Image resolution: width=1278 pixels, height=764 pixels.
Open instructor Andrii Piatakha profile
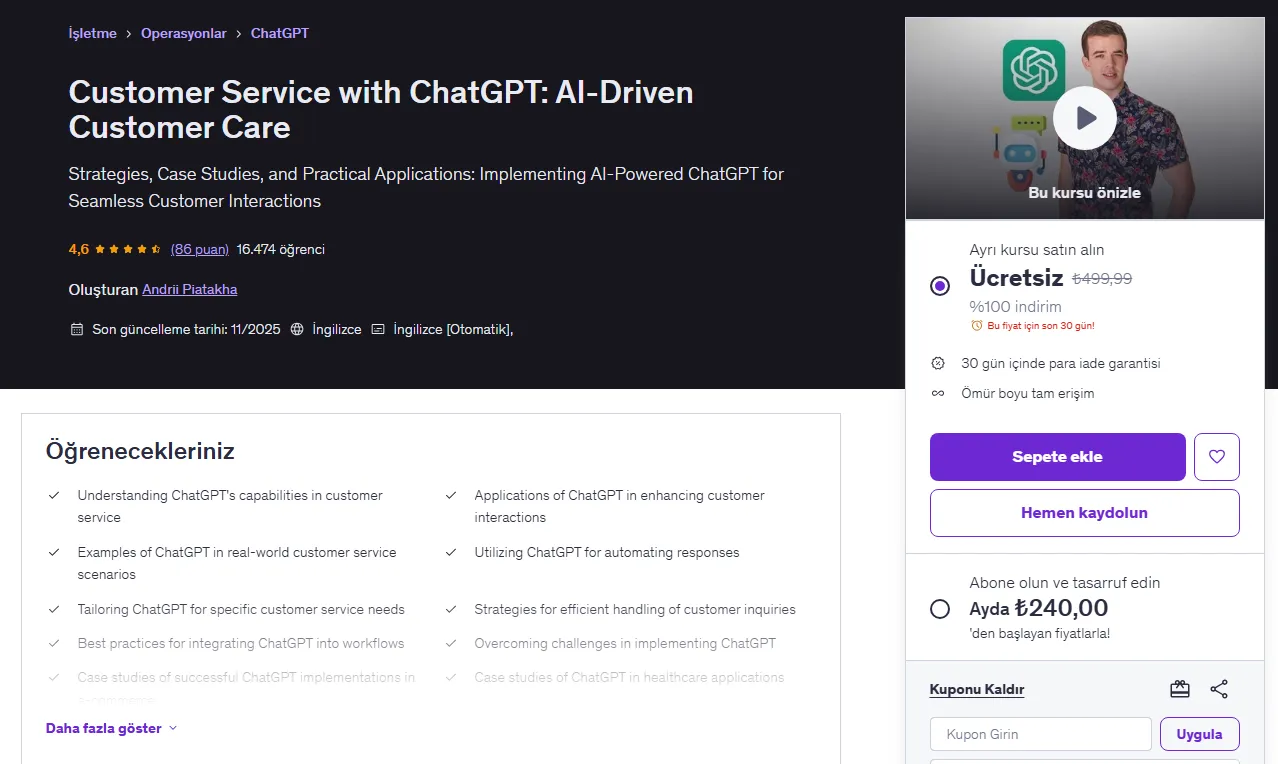[190, 289]
